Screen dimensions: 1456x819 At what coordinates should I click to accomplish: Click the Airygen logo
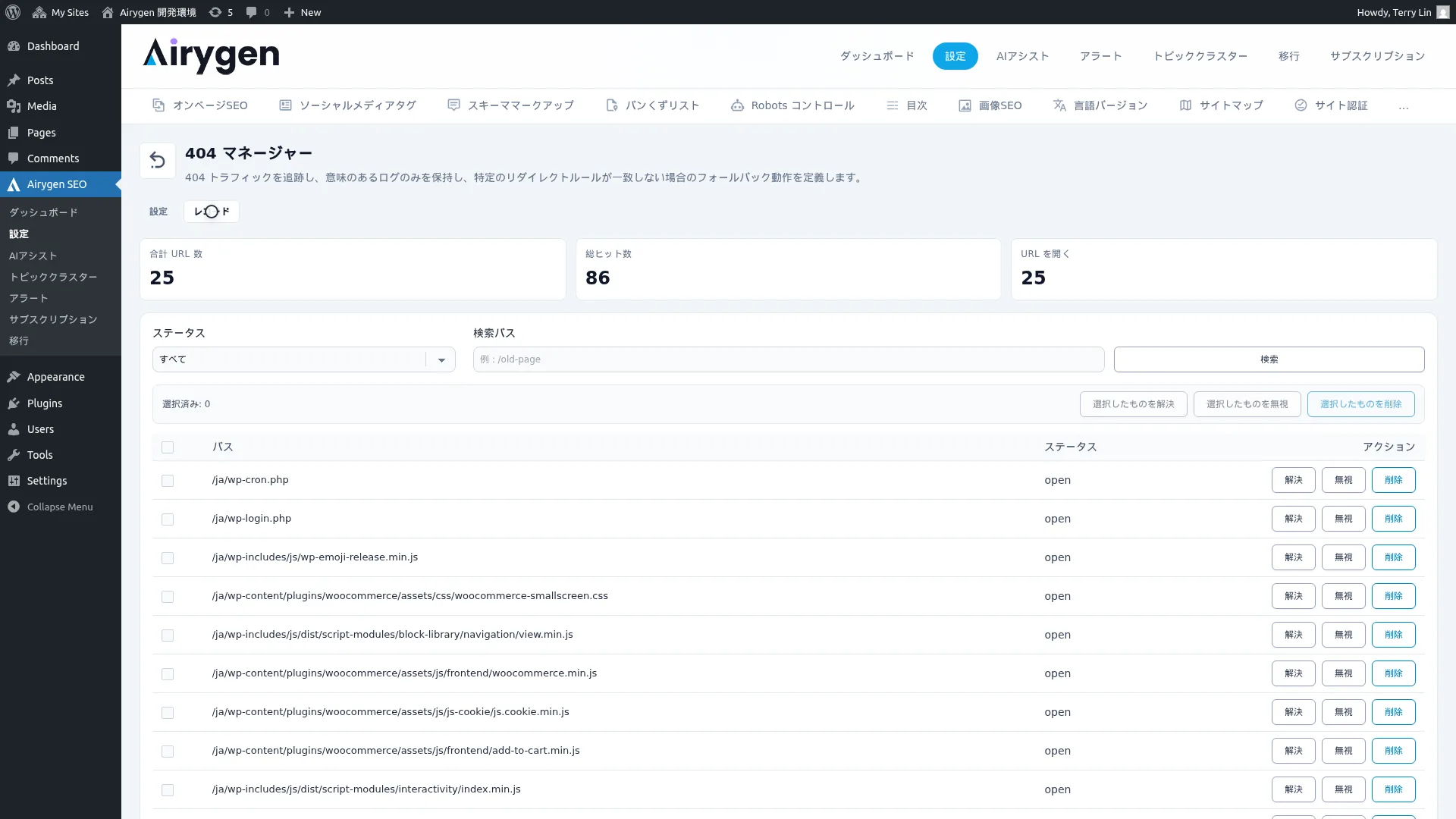click(211, 56)
